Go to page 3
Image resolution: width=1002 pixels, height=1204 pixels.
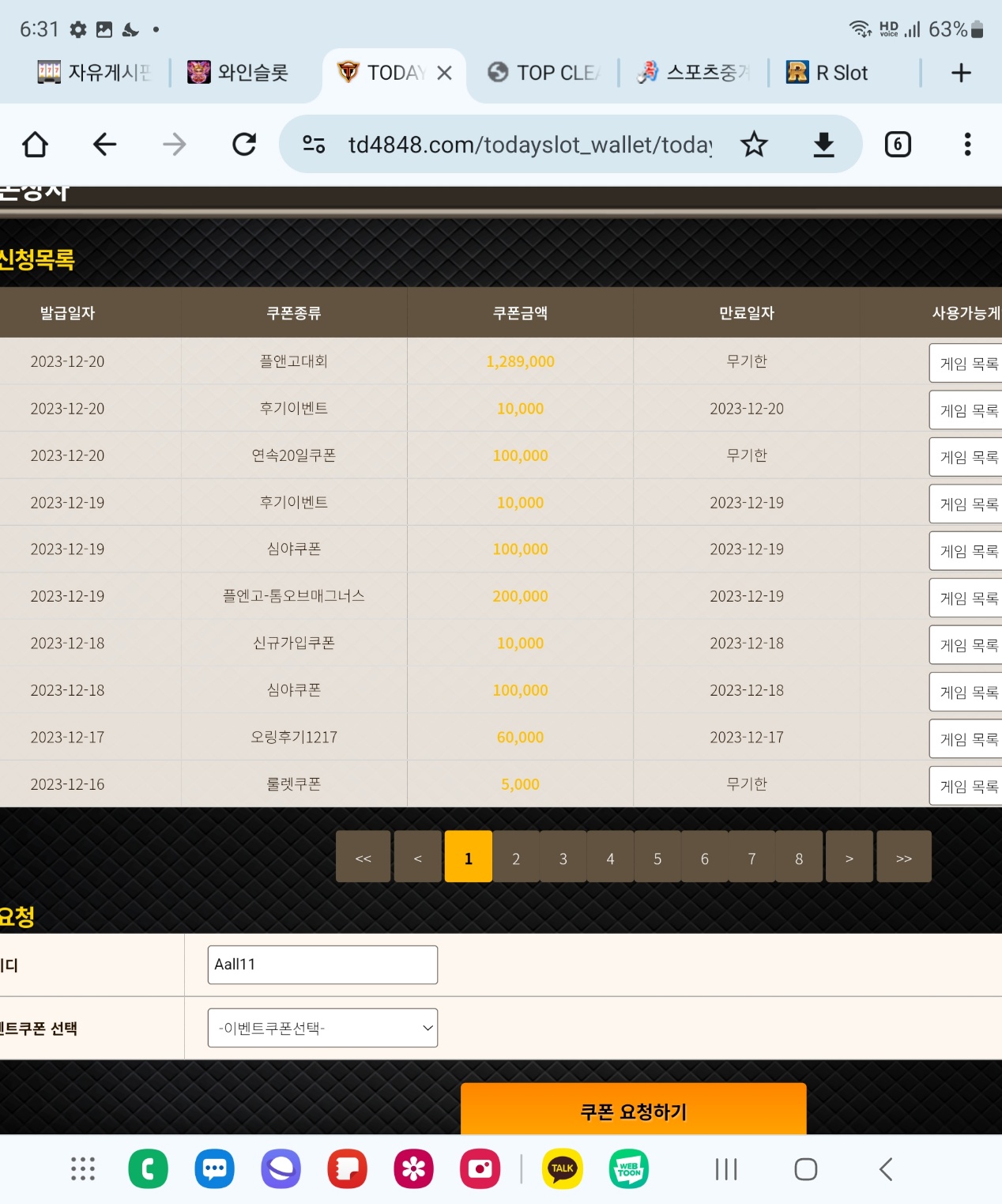[563, 857]
